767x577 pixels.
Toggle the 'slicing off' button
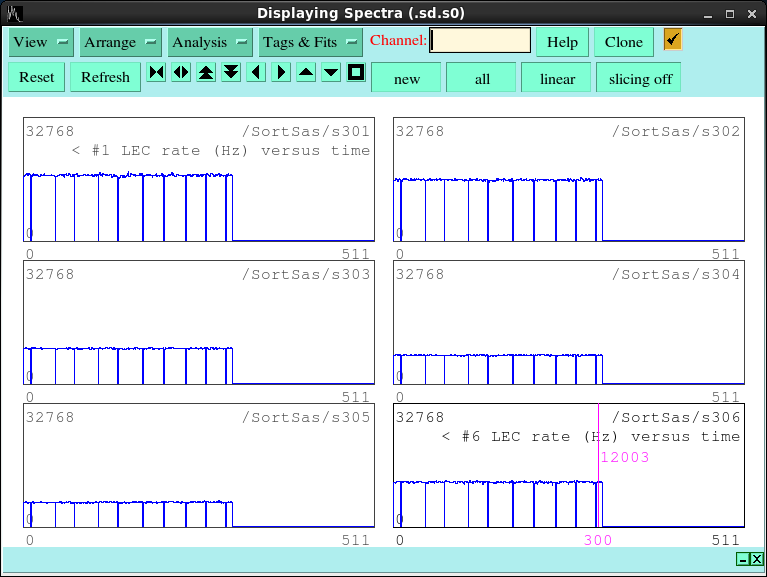point(640,78)
